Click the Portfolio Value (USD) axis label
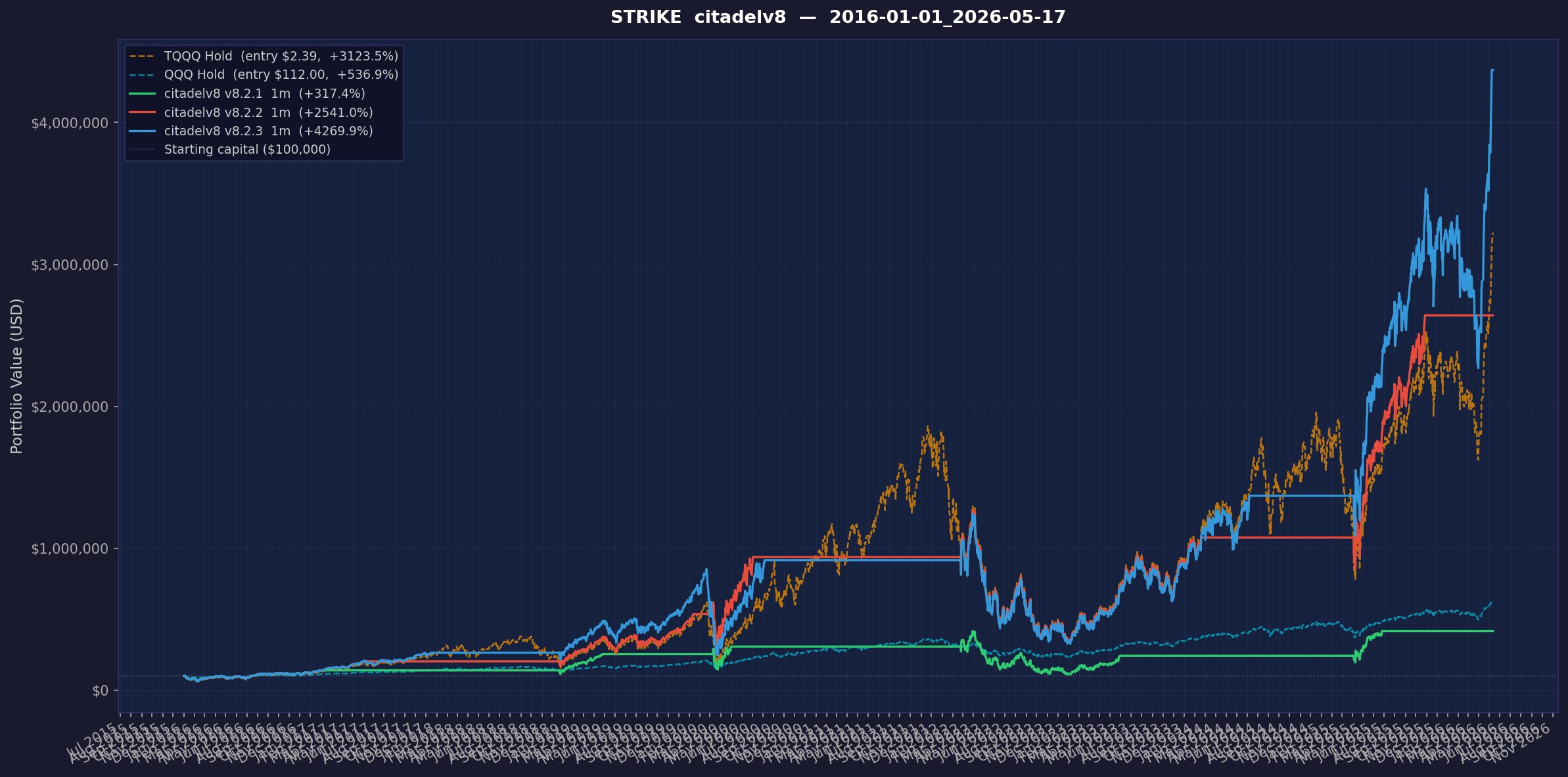The image size is (1568, 777). point(17,376)
